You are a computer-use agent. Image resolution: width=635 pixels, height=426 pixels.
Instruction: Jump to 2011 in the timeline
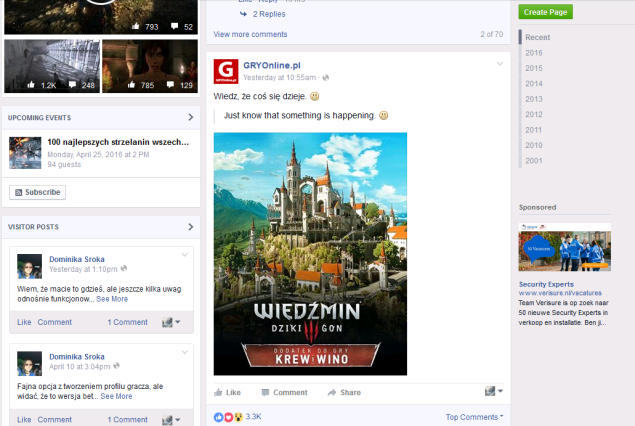point(534,130)
